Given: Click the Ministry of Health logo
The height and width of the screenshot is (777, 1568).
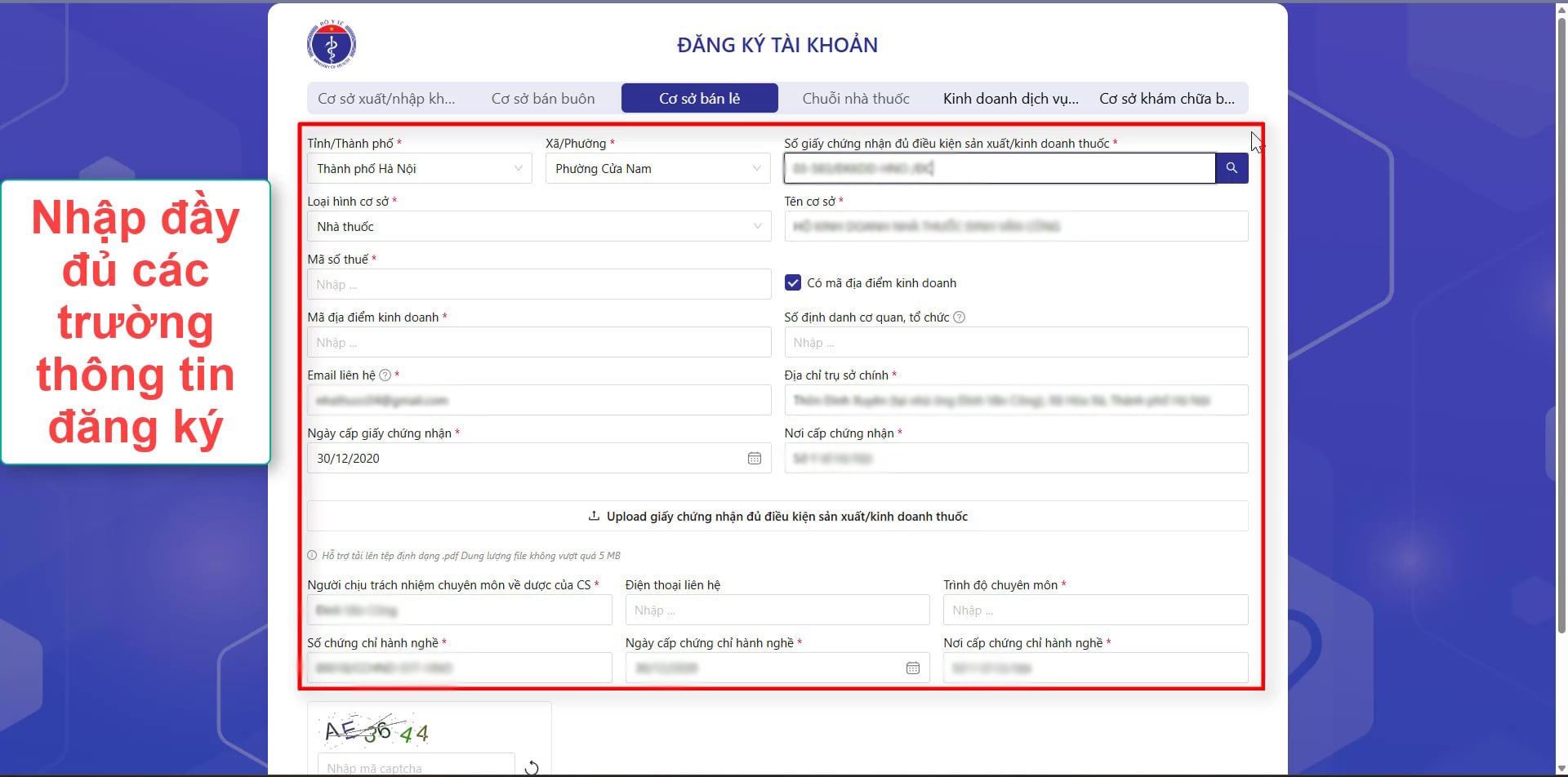Looking at the screenshot, I should [331, 44].
